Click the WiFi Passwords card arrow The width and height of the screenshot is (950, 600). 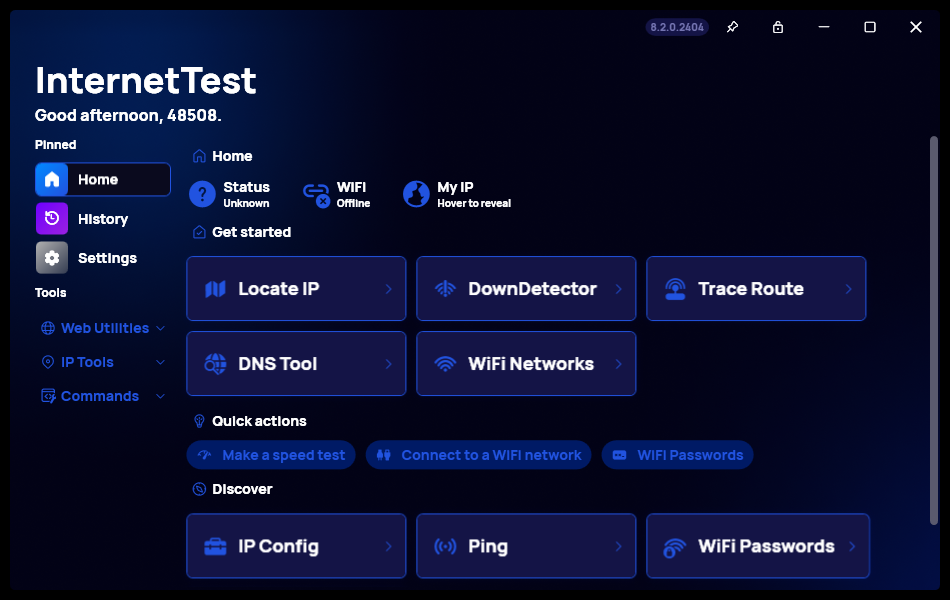click(x=852, y=547)
